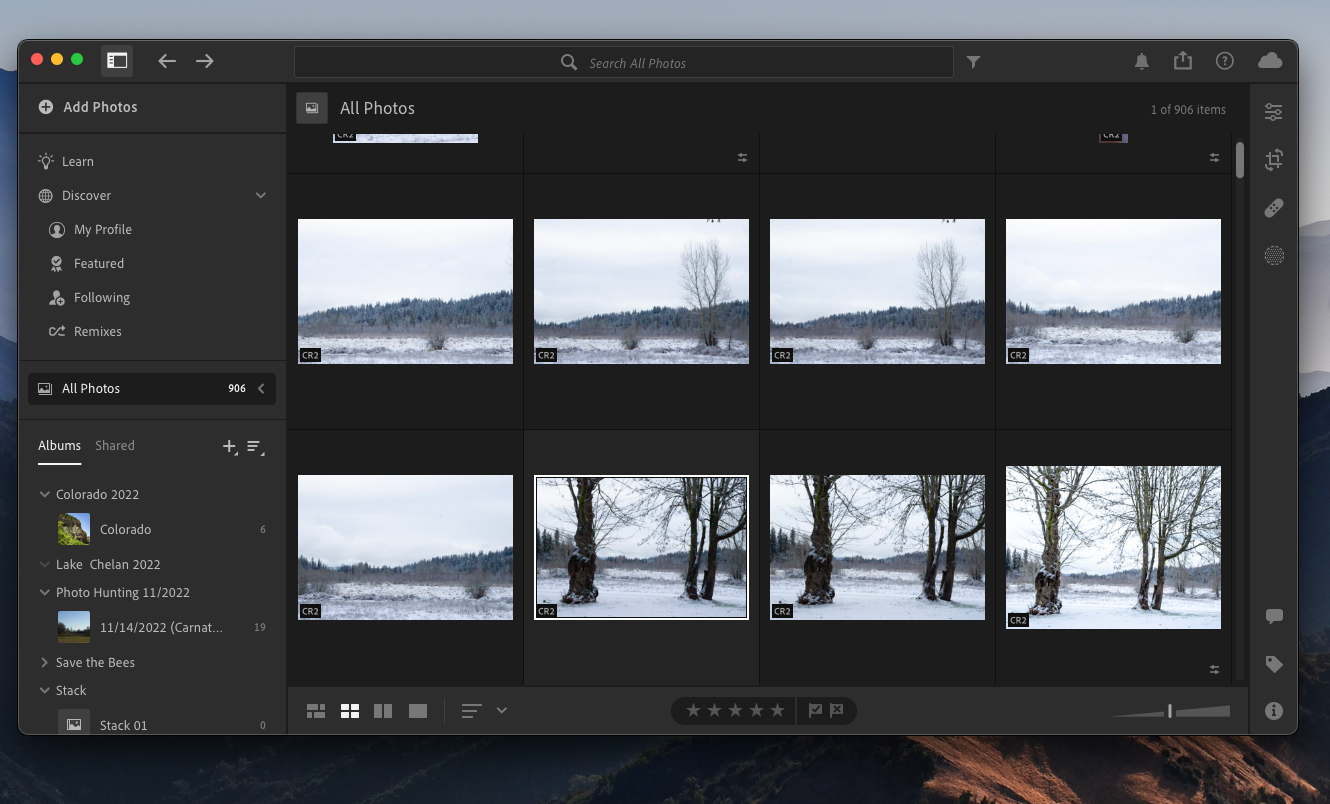Viewport: 1330px width, 804px height.
Task: Collapse the left sidebar panel
Action: 117,60
